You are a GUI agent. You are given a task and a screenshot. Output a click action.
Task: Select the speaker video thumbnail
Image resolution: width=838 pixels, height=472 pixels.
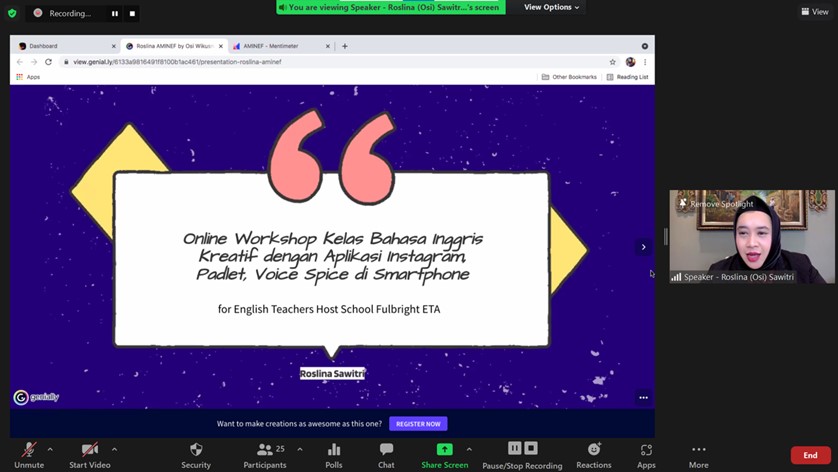[x=751, y=236]
